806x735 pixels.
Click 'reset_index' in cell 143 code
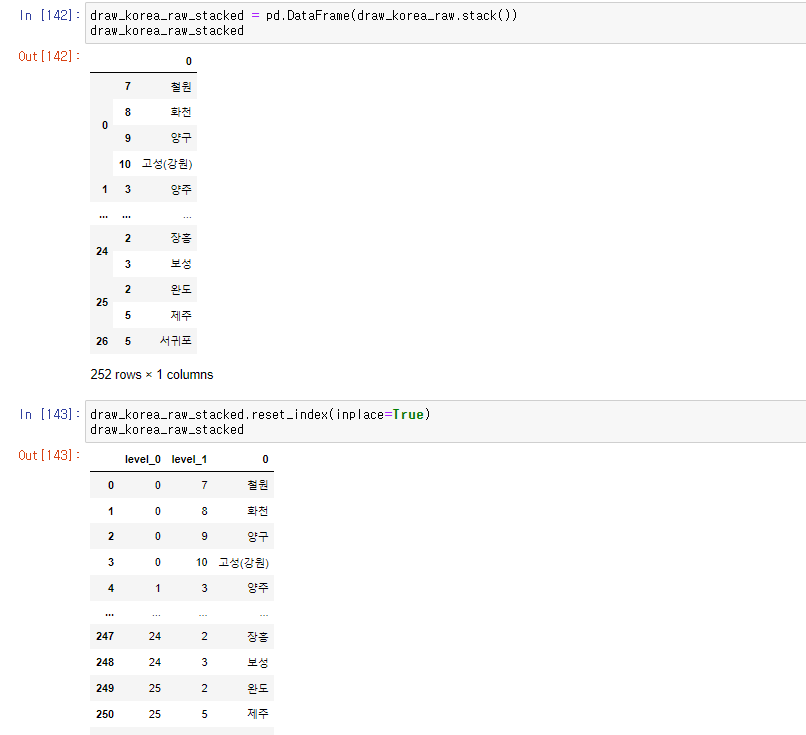[x=290, y=414]
